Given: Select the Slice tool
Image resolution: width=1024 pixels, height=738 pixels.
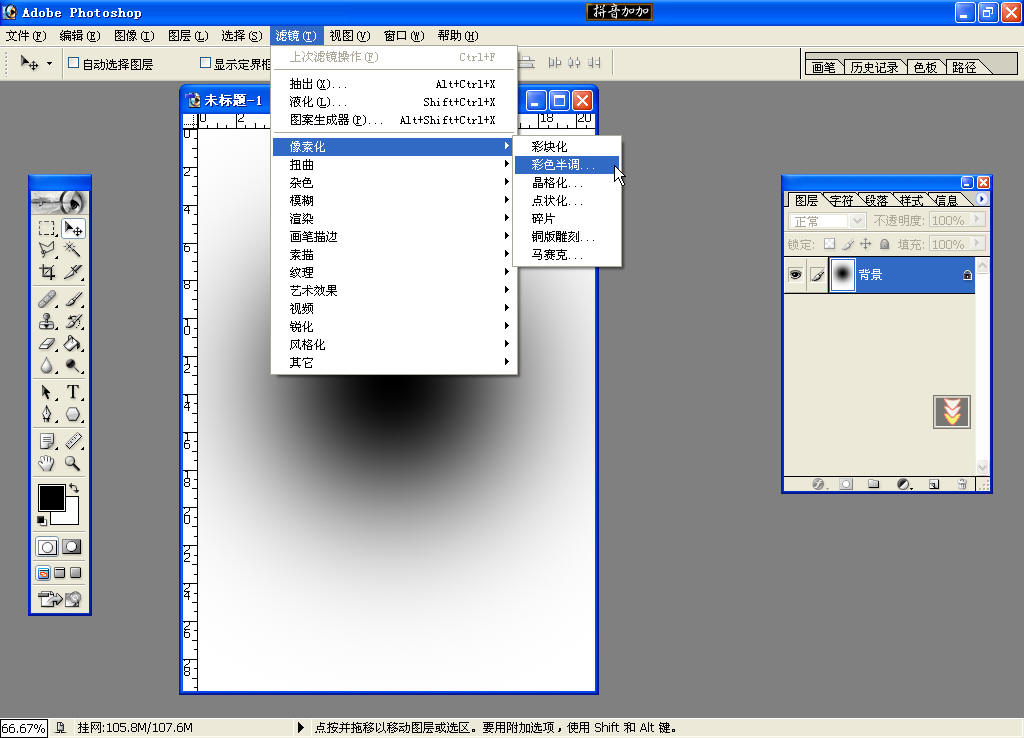Looking at the screenshot, I should coord(73,272).
